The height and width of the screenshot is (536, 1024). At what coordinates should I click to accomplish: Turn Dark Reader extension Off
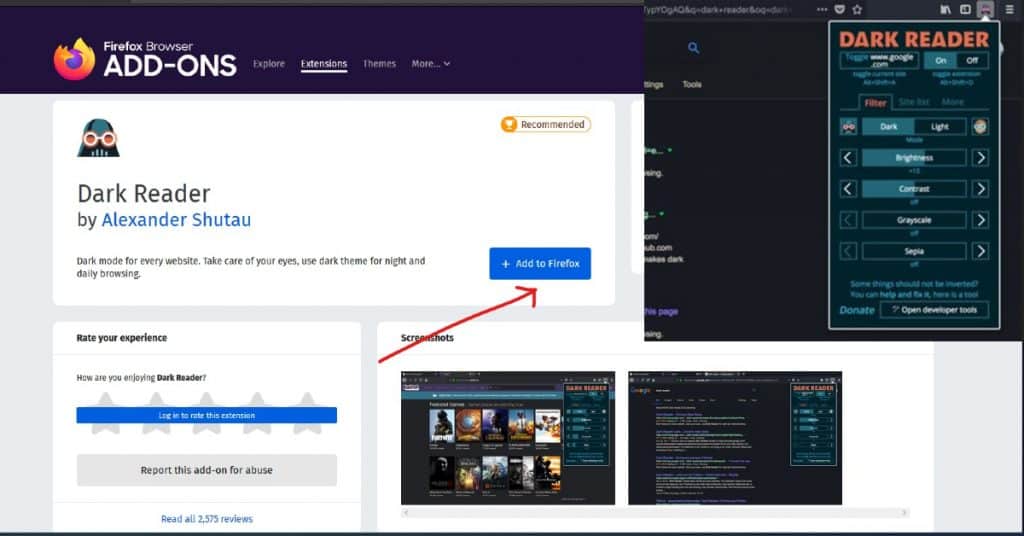click(972, 60)
